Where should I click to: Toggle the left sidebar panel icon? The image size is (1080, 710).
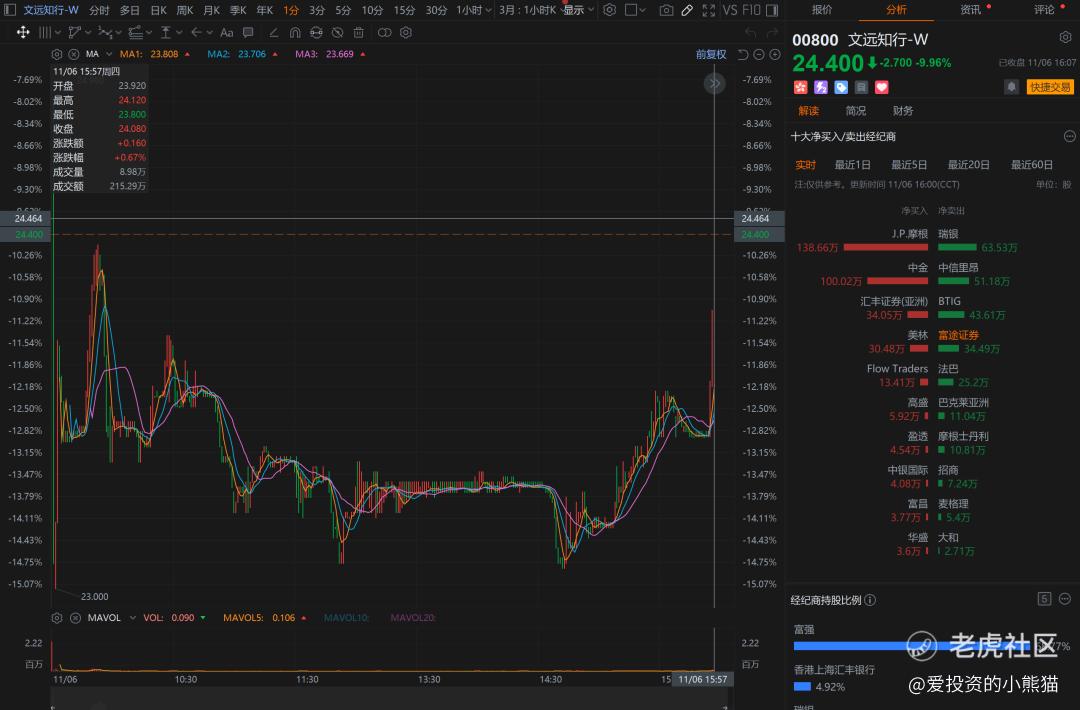(10, 10)
